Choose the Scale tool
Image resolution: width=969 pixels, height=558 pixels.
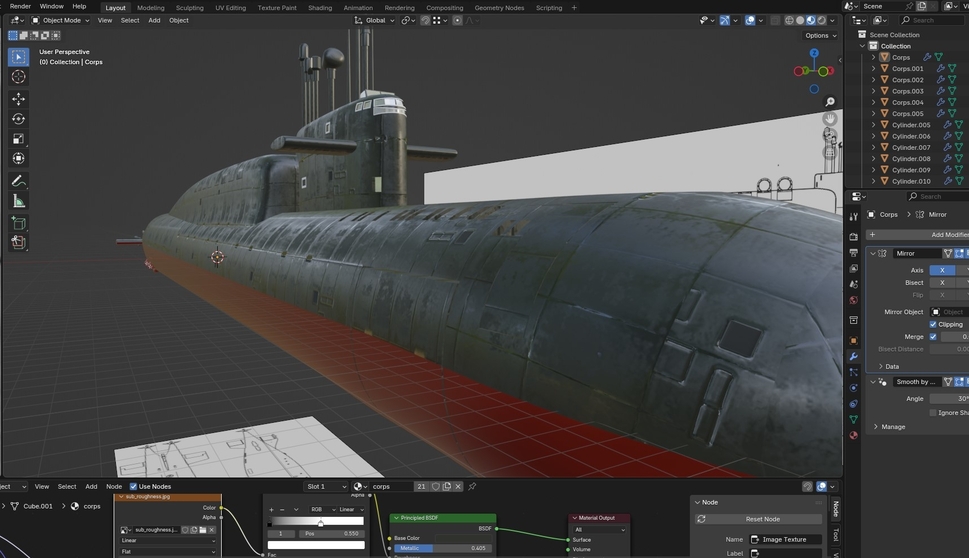18,139
